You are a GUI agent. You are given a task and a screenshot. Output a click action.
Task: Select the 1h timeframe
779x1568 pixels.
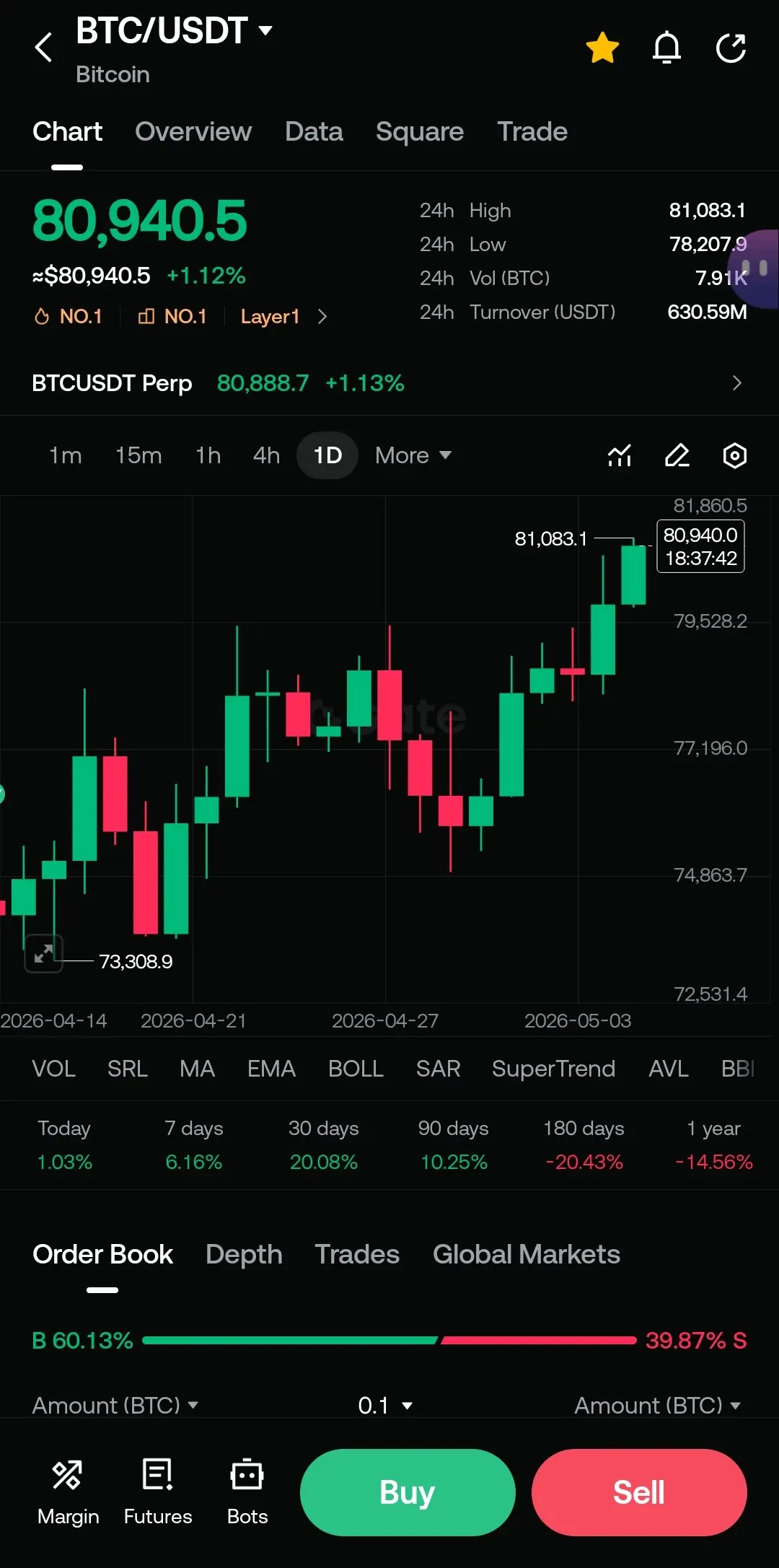(208, 455)
